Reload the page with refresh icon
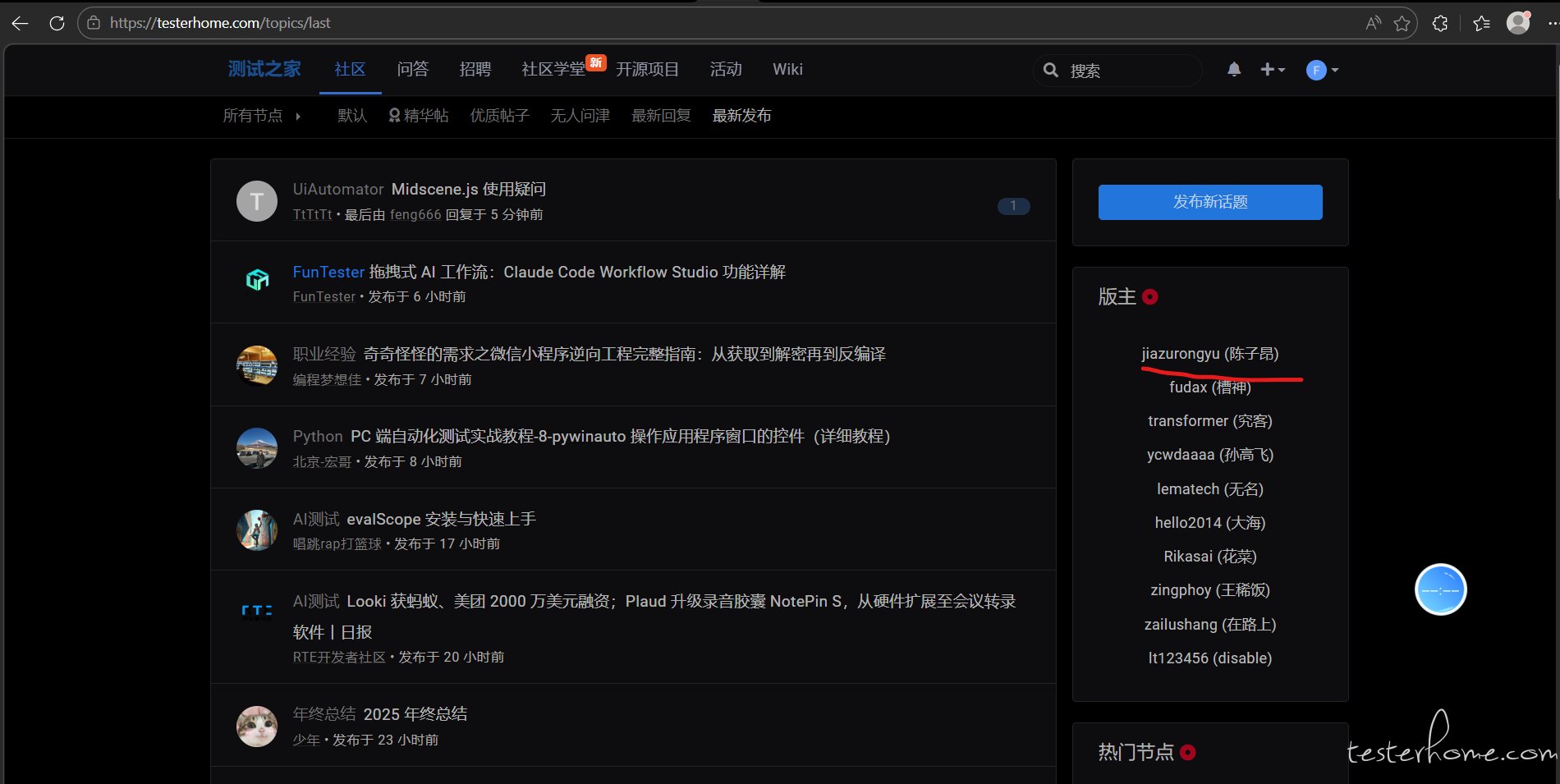Screen dimensions: 1560x784 [57, 23]
